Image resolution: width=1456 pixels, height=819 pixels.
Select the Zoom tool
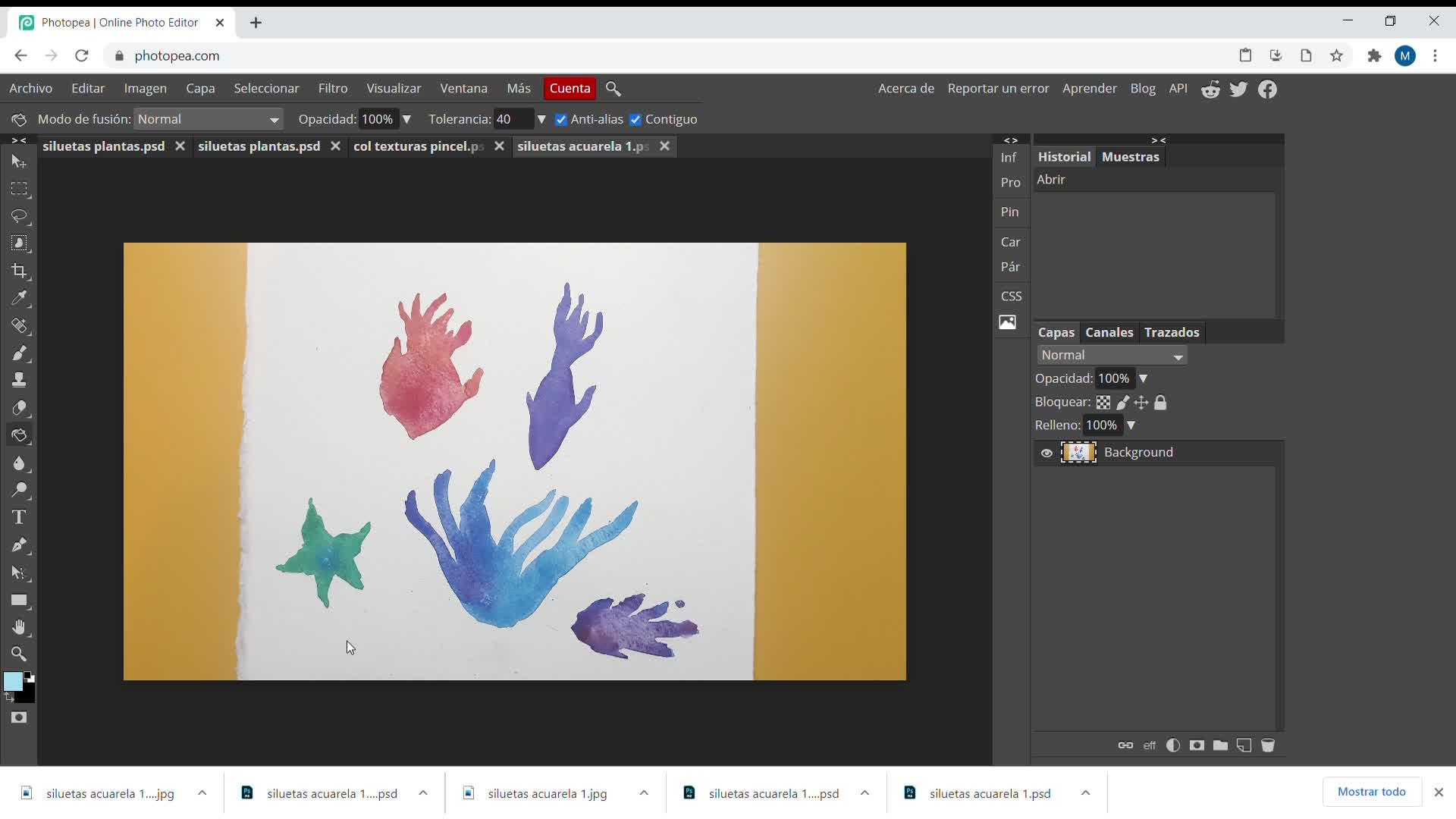[x=19, y=654]
